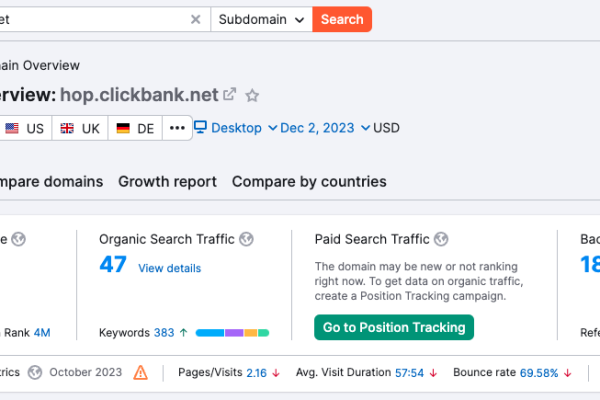Viewport: 600px width, 400px height.
Task: Click the Paid Search Traffic description text
Action: (419, 281)
